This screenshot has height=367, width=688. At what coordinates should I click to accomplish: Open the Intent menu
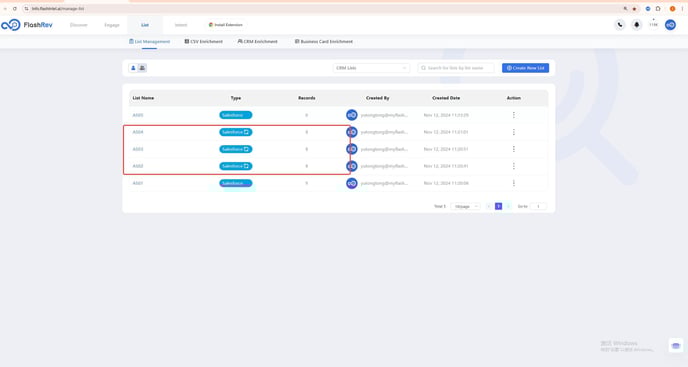[x=181, y=25]
